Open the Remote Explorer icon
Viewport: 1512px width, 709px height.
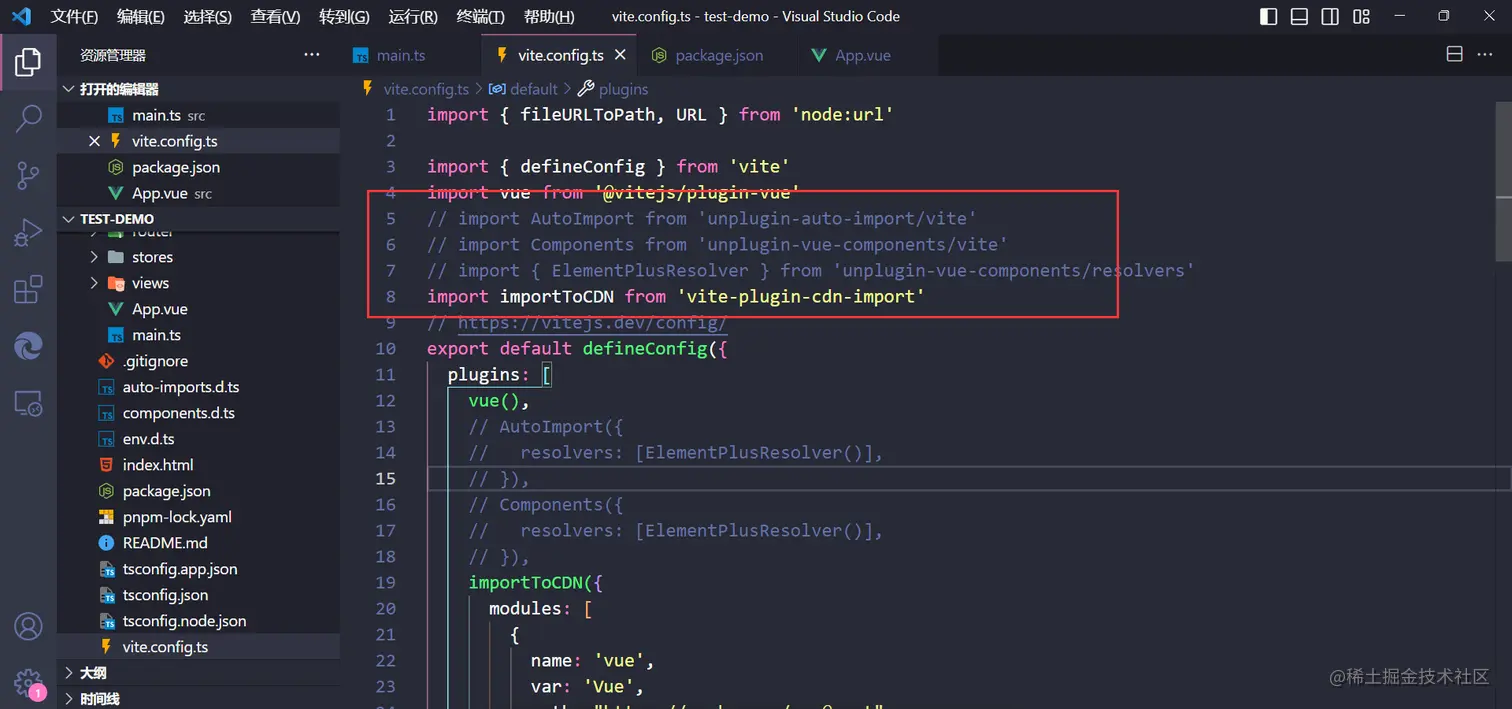pos(28,403)
